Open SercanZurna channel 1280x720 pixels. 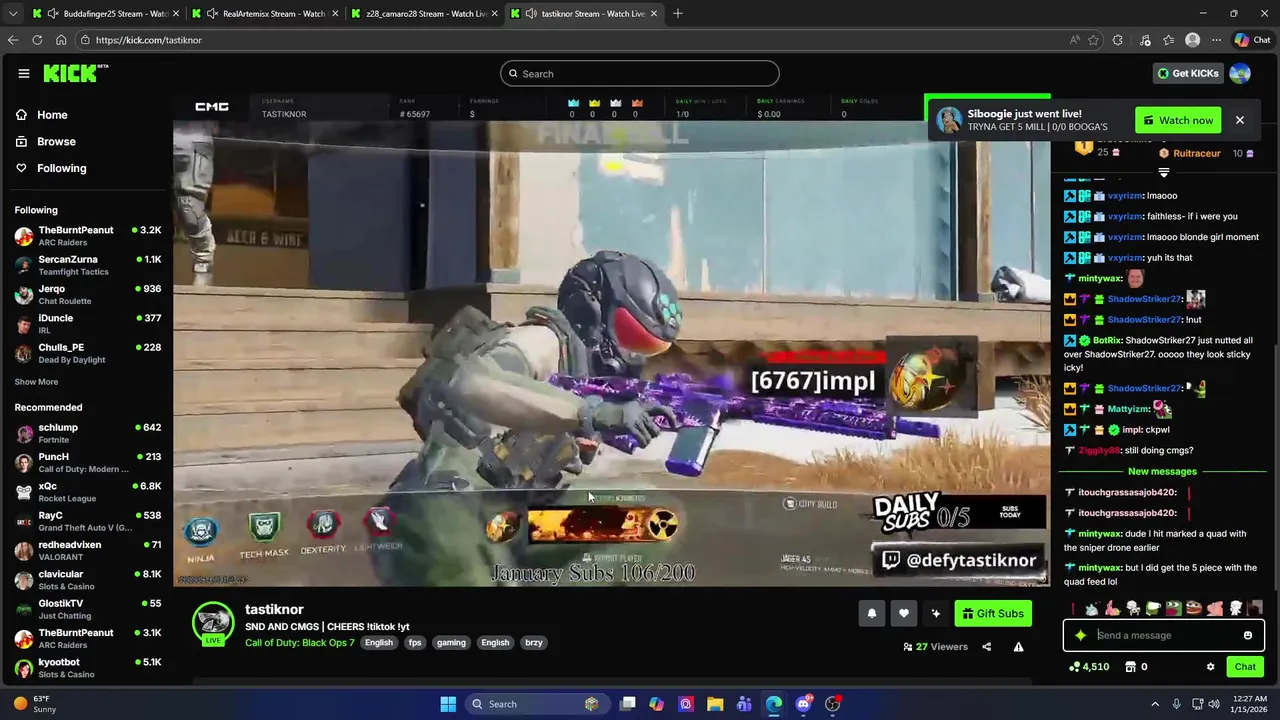coord(87,265)
